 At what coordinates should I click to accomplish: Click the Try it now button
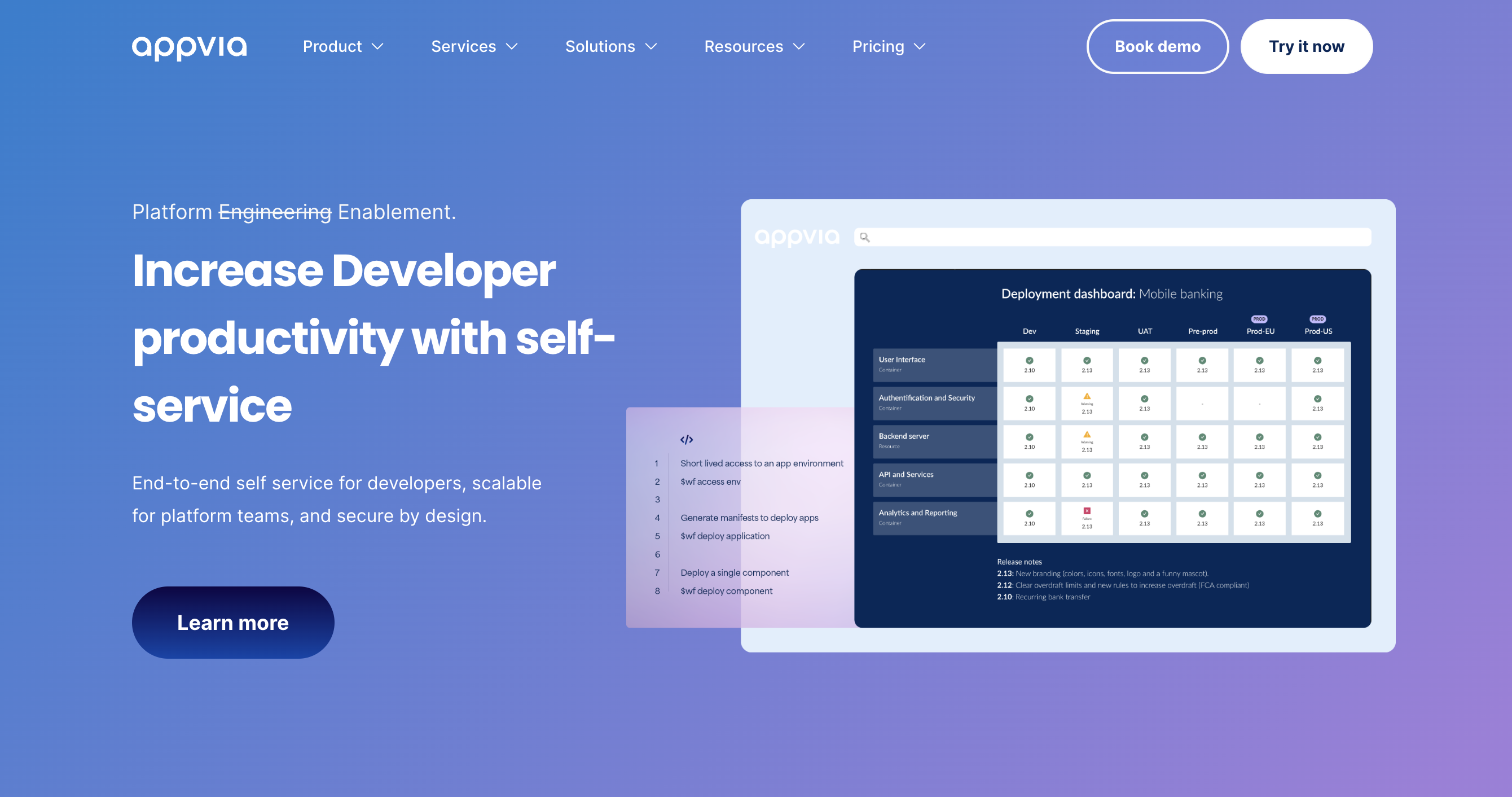(1307, 46)
